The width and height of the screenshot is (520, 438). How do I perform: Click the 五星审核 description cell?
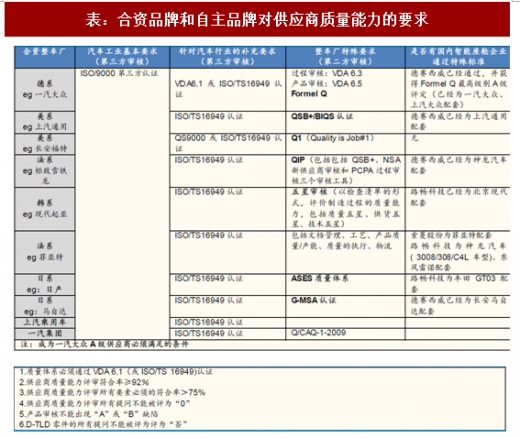345,209
